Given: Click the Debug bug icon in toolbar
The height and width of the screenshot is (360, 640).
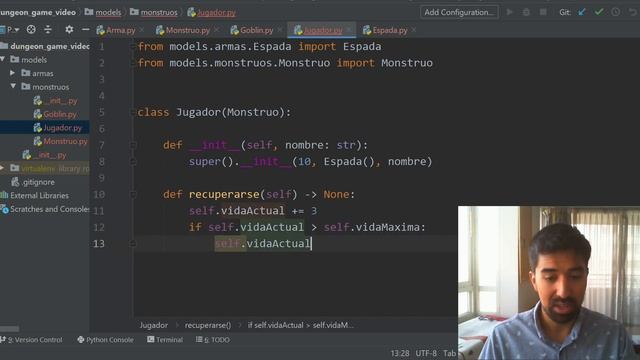Looking at the screenshot, I should click(526, 12).
